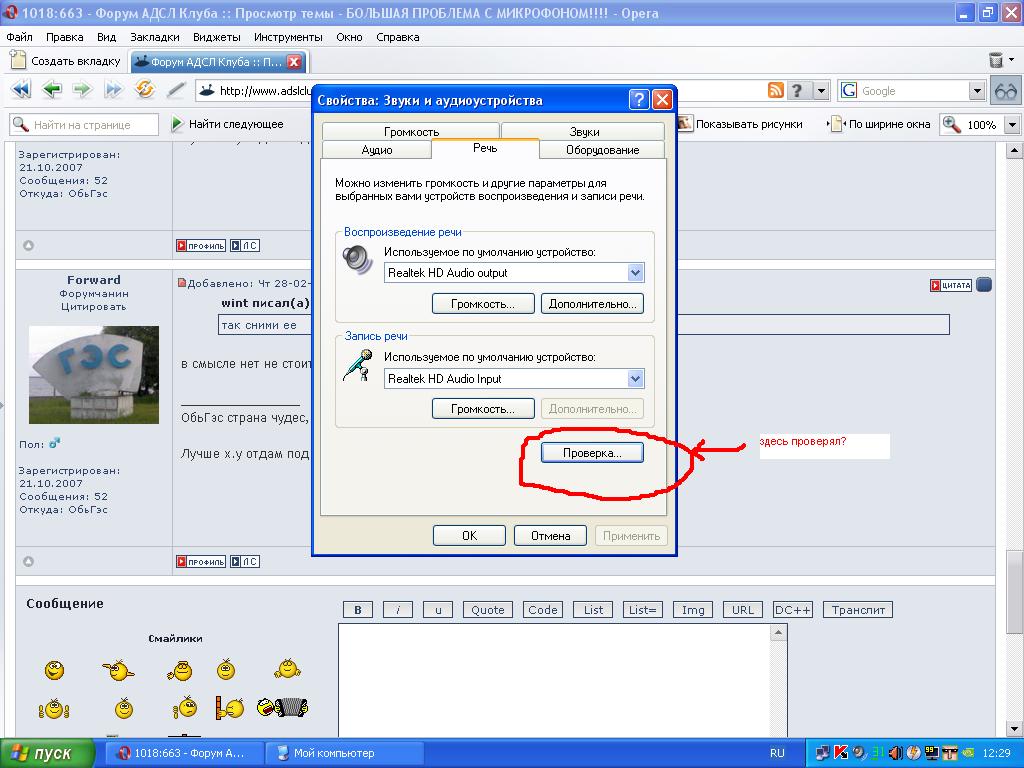
Task: Expand the Realtek HD Audio Input dropdown
Action: (635, 379)
